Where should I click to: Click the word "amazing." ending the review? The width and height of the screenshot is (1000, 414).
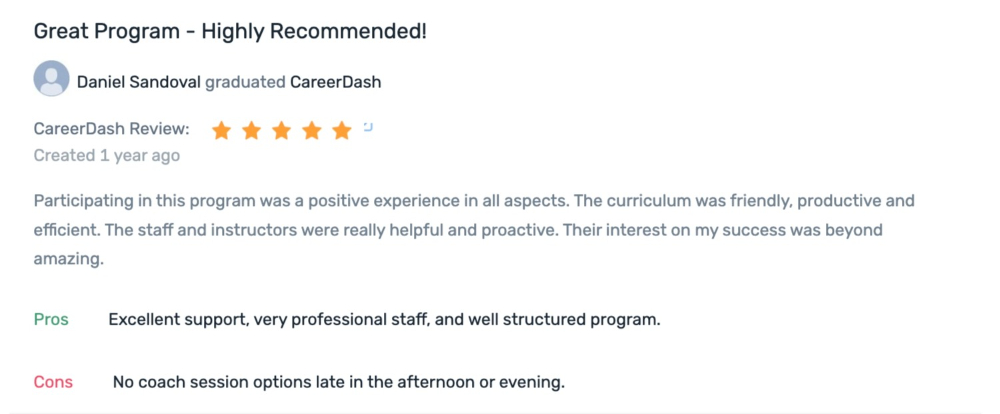pyautogui.click(x=68, y=260)
